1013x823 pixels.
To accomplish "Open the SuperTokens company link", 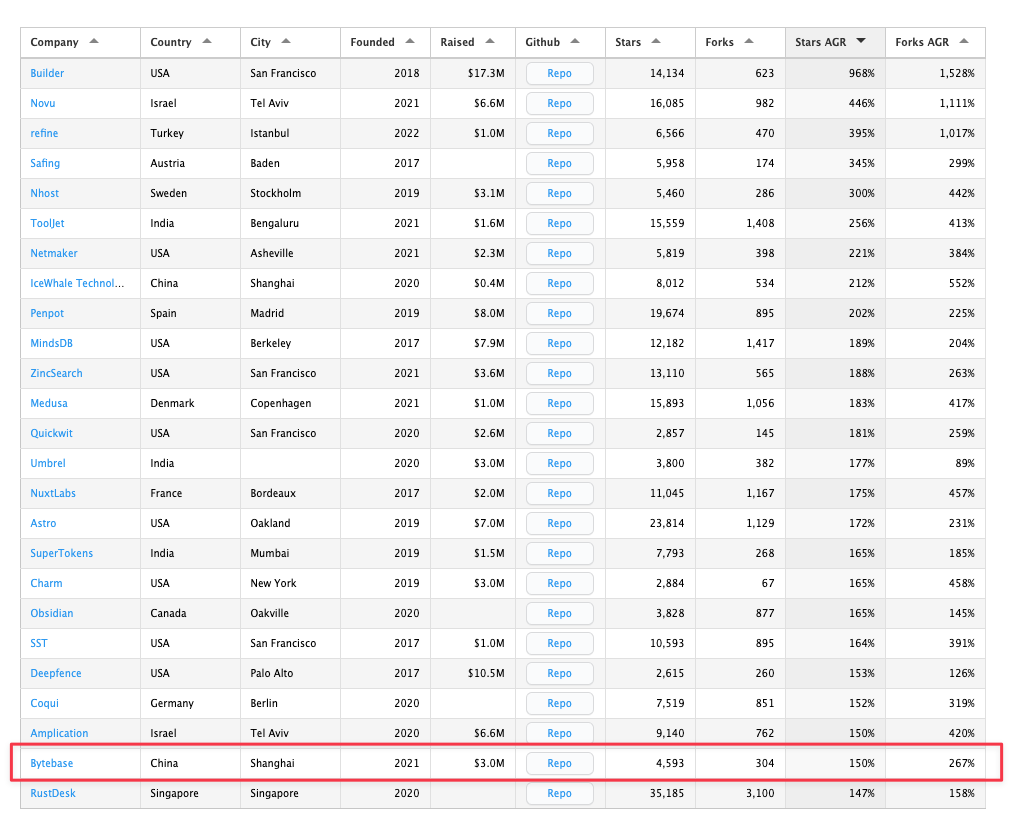I will [61, 553].
